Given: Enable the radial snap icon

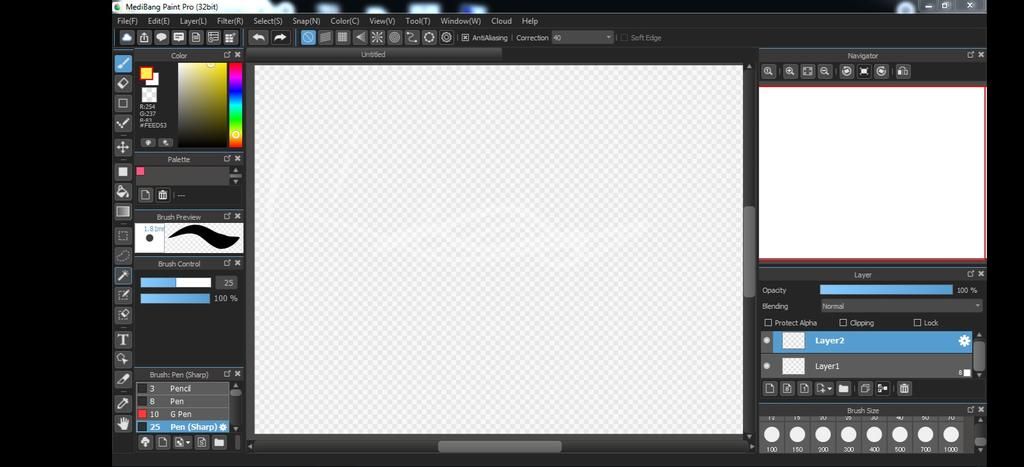Looking at the screenshot, I should tap(377, 37).
